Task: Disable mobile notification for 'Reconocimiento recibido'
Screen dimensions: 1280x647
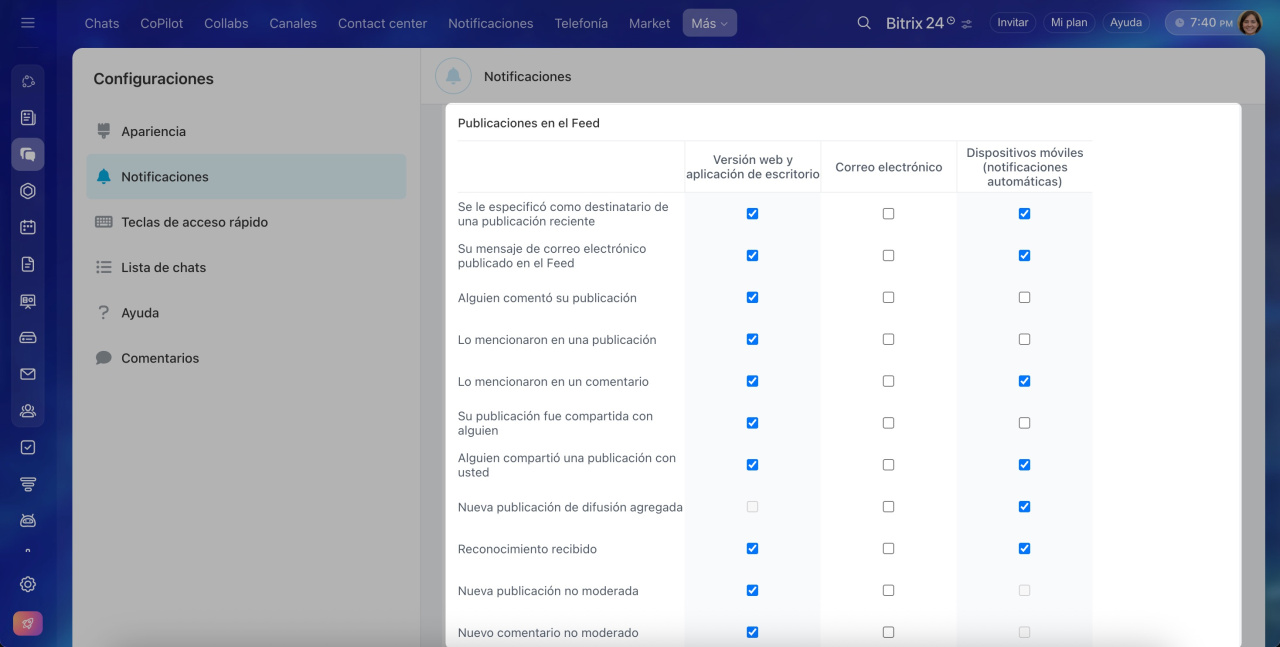Action: (x=1024, y=548)
